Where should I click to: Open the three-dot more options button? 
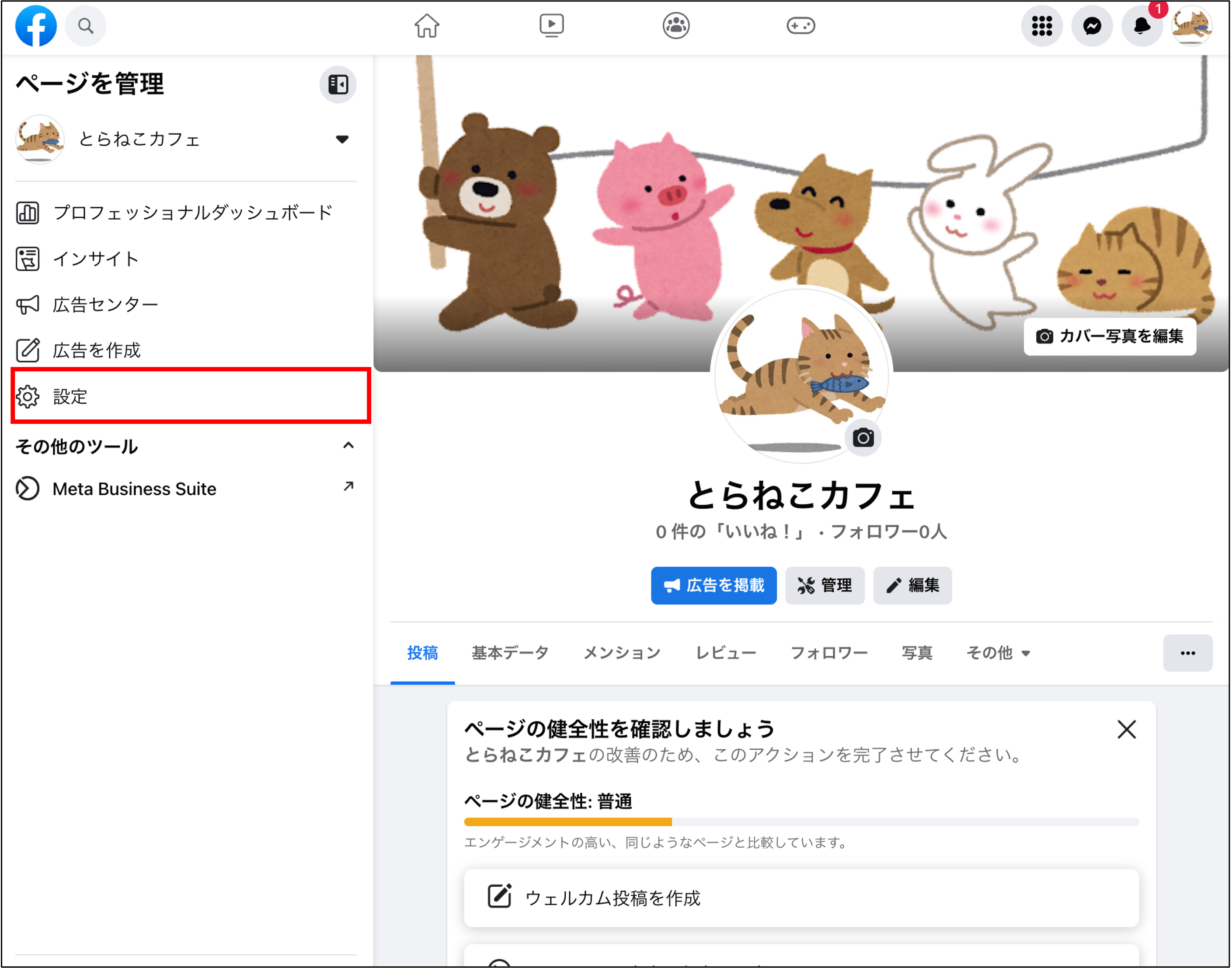1188,653
